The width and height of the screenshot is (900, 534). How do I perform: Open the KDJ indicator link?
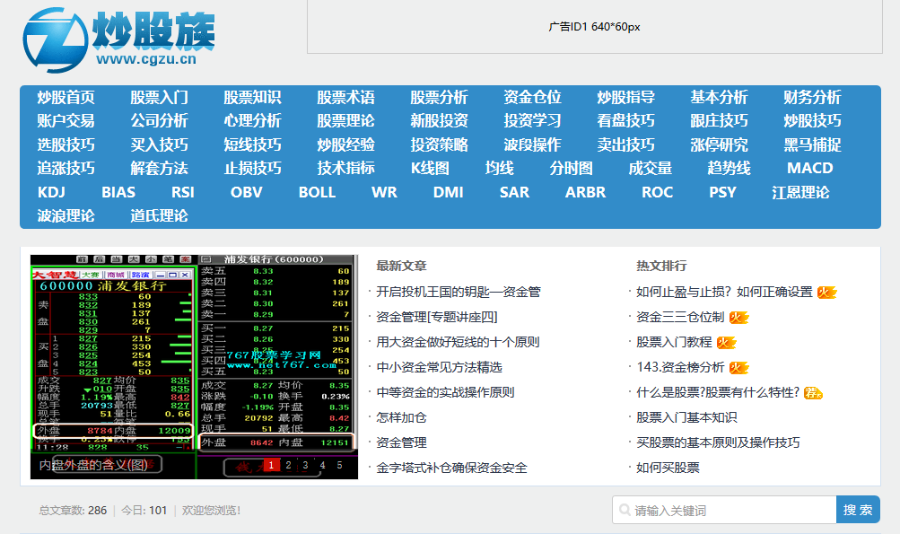coord(51,192)
